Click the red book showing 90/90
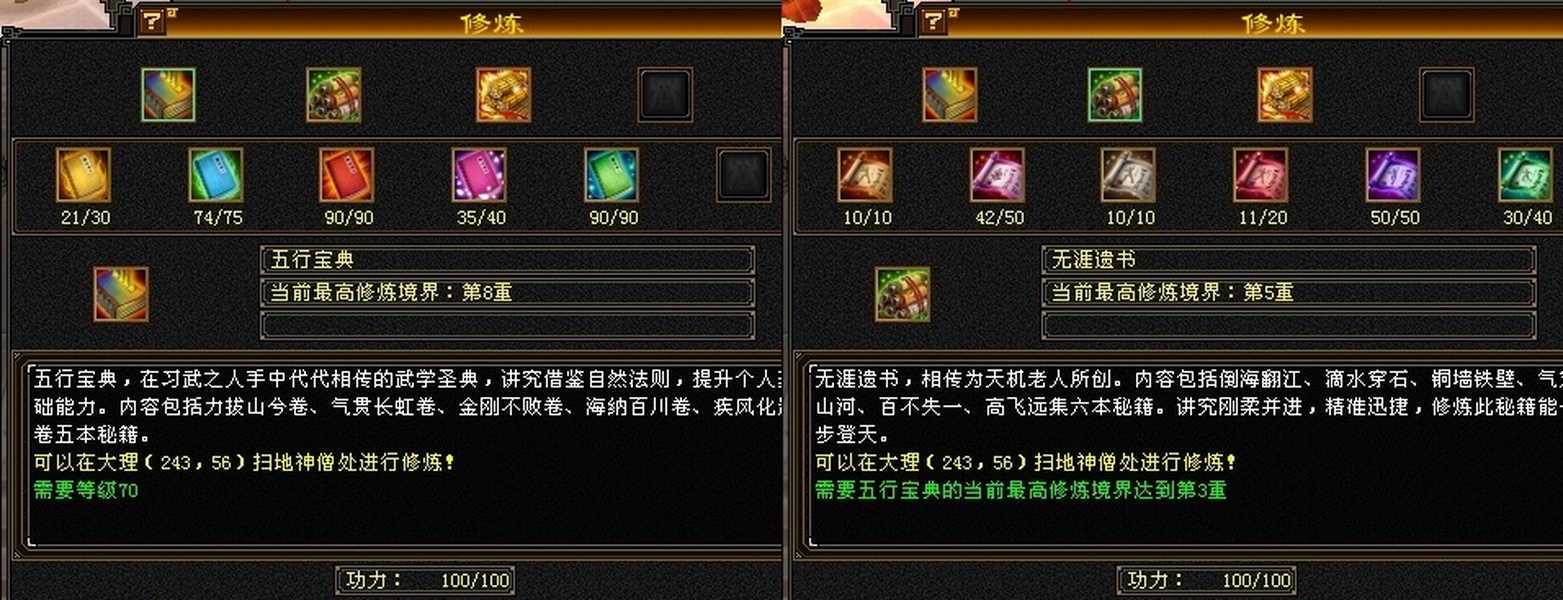This screenshot has width=1563, height=600. pyautogui.click(x=347, y=175)
